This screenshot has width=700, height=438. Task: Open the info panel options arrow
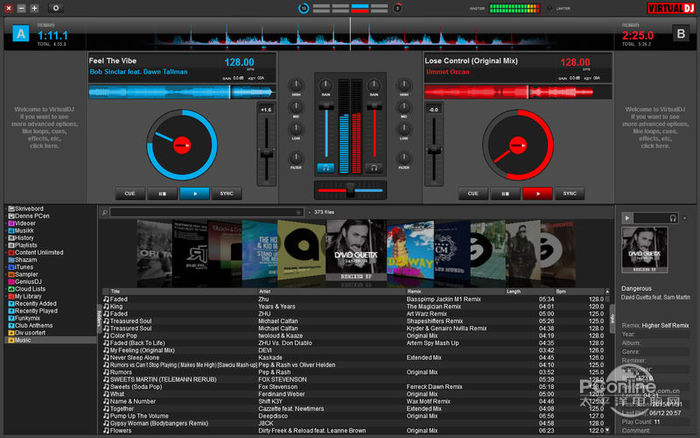(685, 218)
